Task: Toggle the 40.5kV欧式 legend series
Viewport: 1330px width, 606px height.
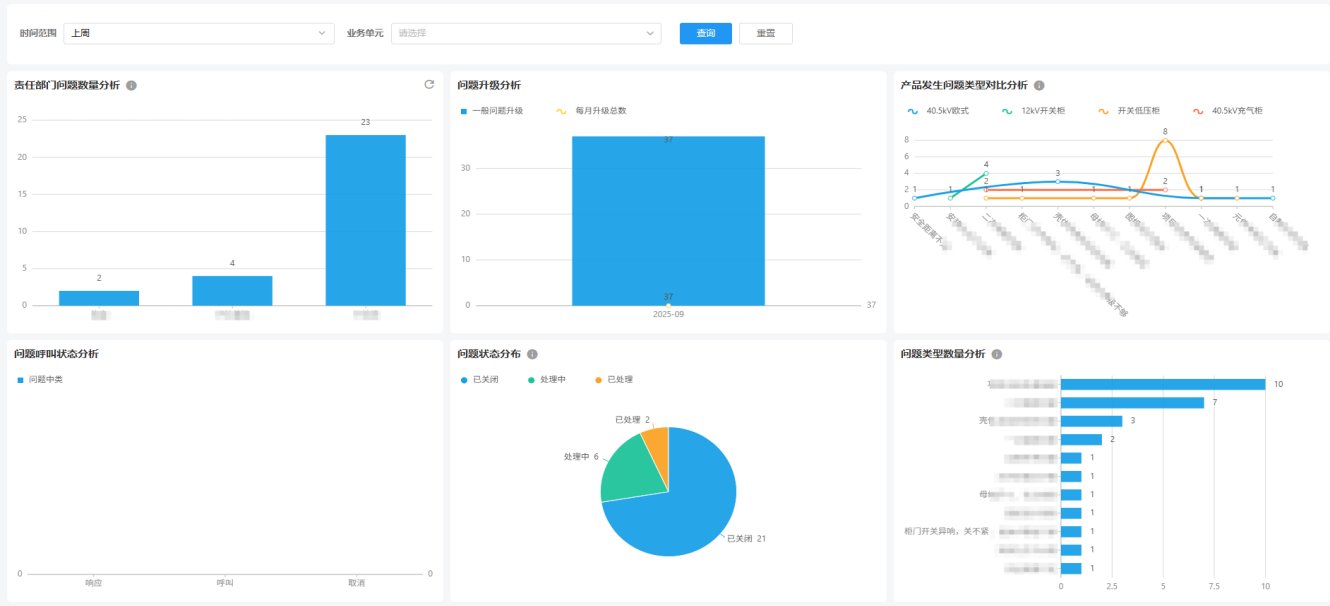Action: [x=938, y=111]
